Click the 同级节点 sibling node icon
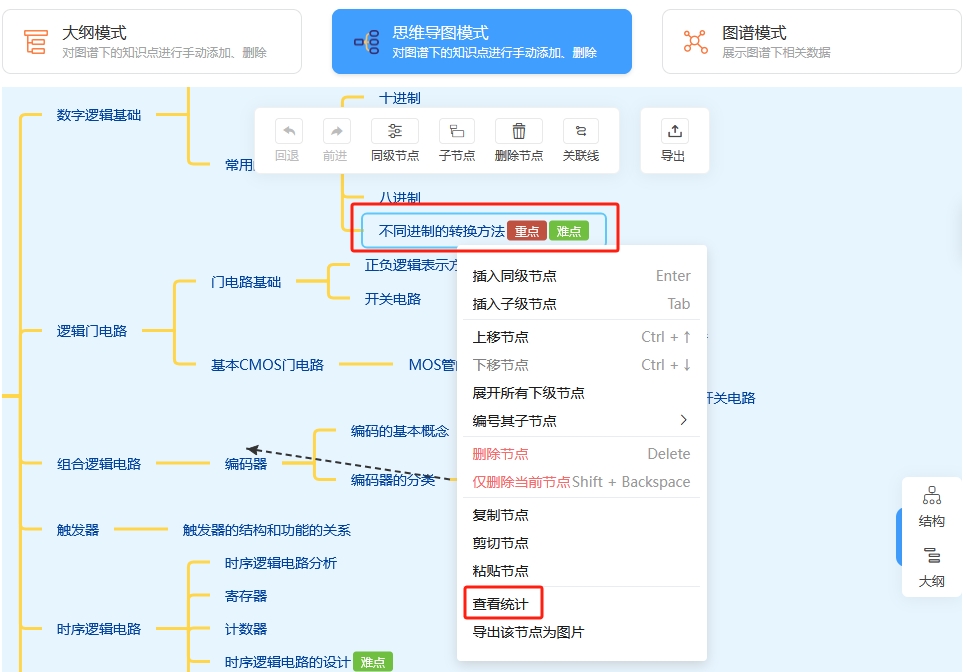Image resolution: width=967 pixels, height=672 pixels. (394, 131)
